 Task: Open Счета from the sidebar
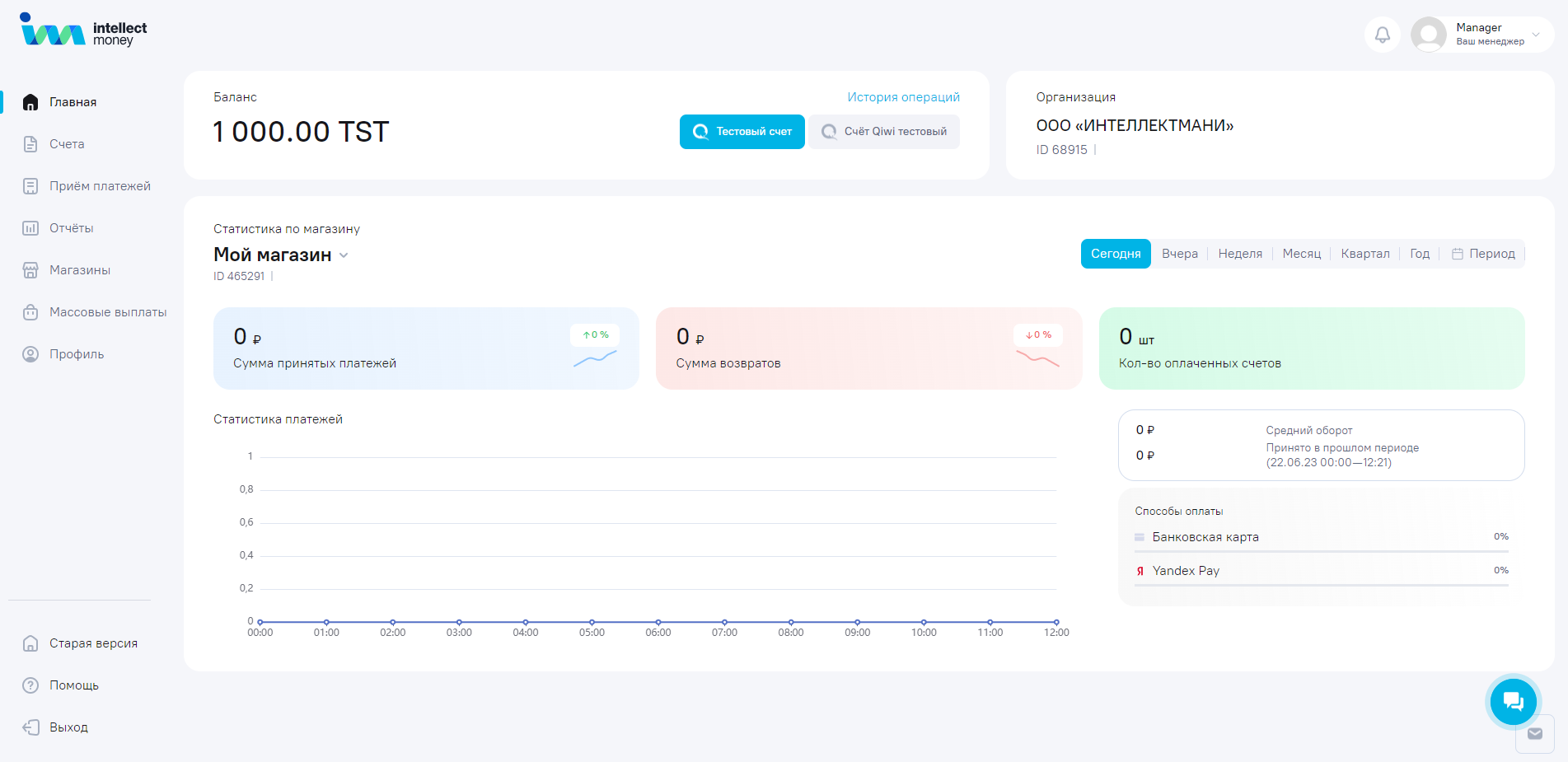click(x=66, y=144)
